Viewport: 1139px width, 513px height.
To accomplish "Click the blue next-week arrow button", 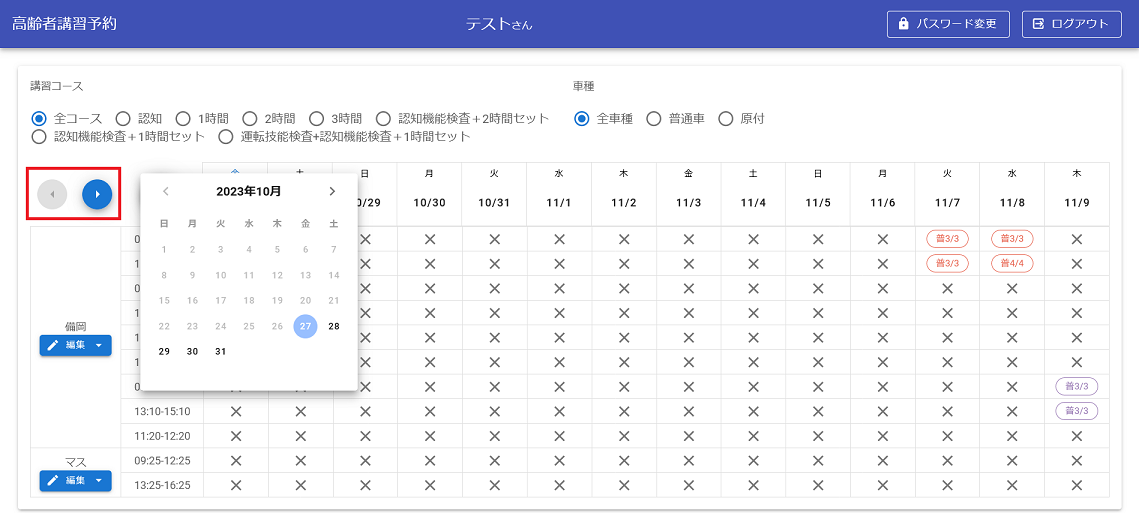I will [x=97, y=194].
